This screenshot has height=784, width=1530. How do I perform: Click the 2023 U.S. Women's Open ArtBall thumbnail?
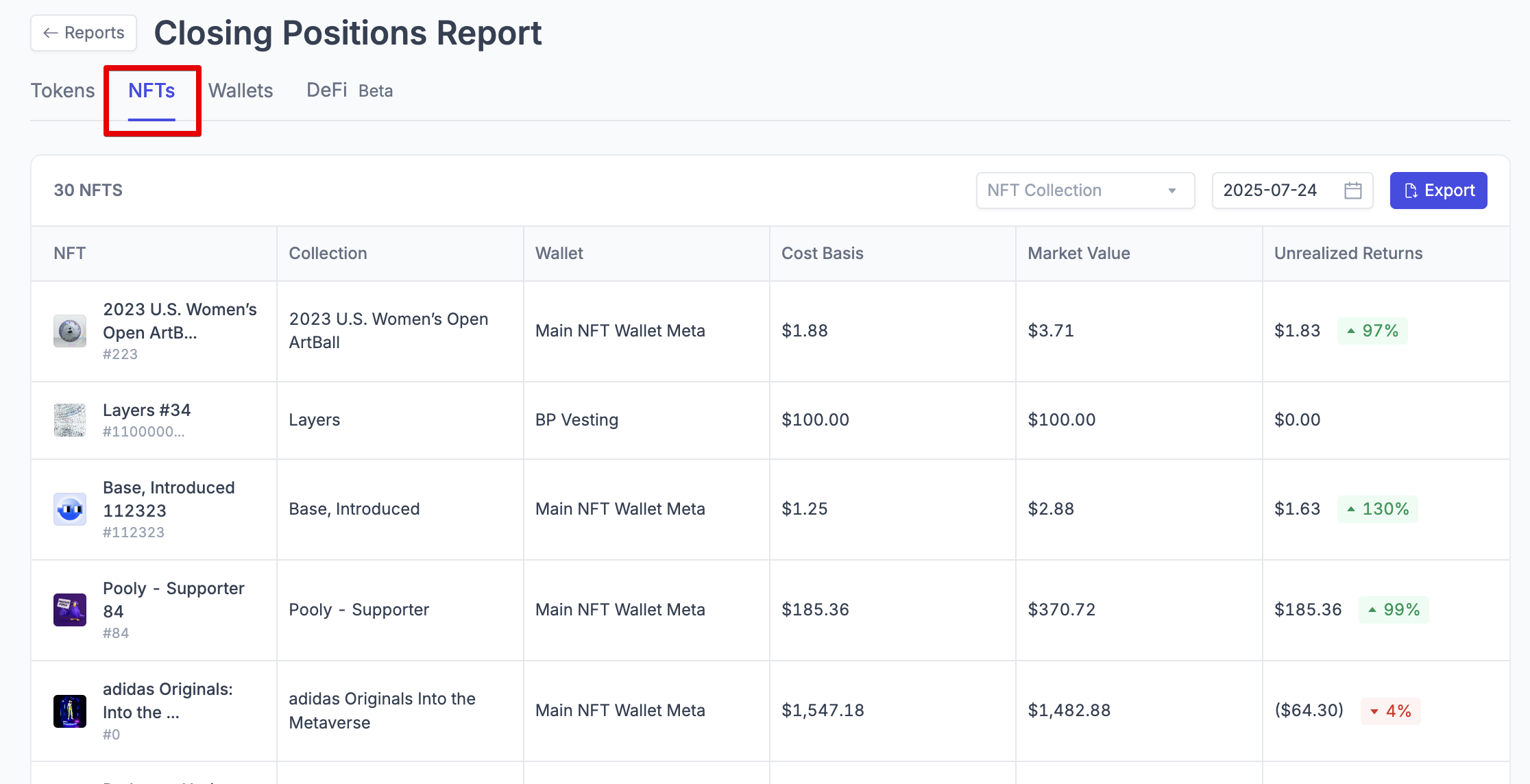tap(70, 331)
